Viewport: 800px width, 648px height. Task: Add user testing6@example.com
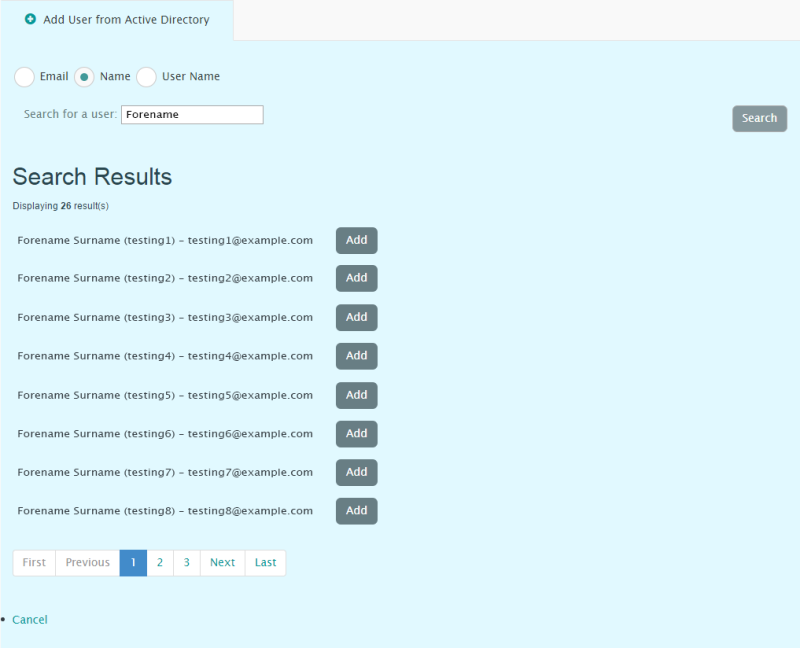click(356, 433)
